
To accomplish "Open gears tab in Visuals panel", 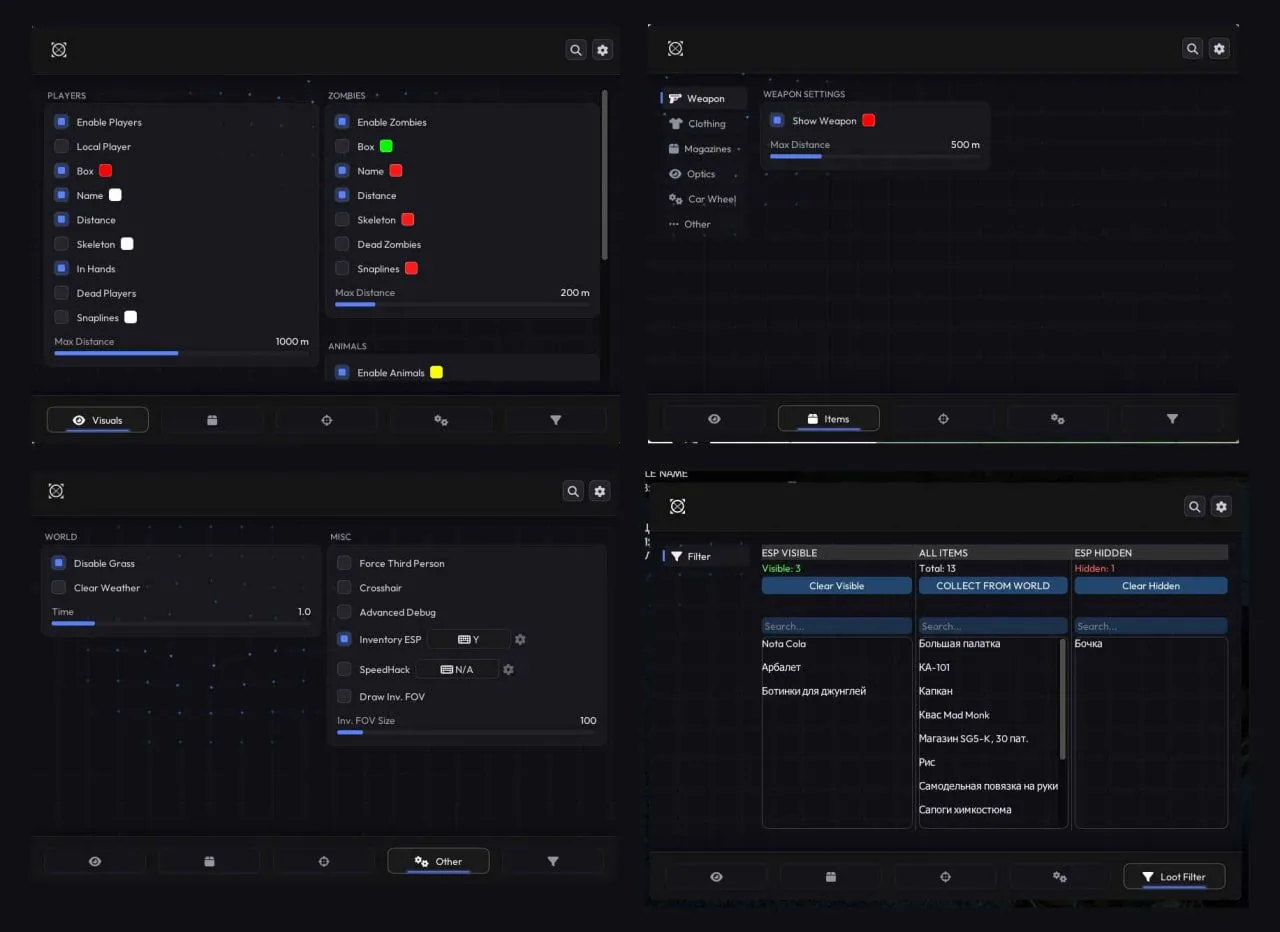I will coord(441,420).
